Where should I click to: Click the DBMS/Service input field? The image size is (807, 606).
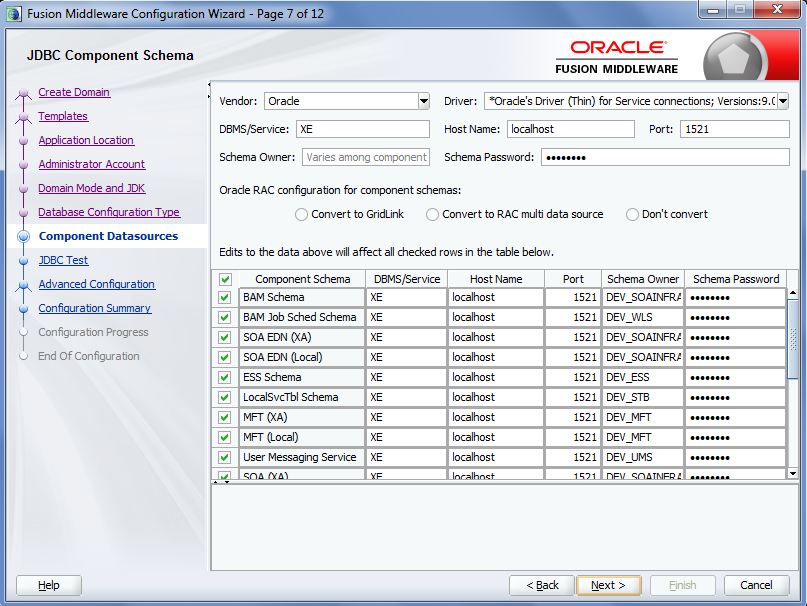(363, 129)
